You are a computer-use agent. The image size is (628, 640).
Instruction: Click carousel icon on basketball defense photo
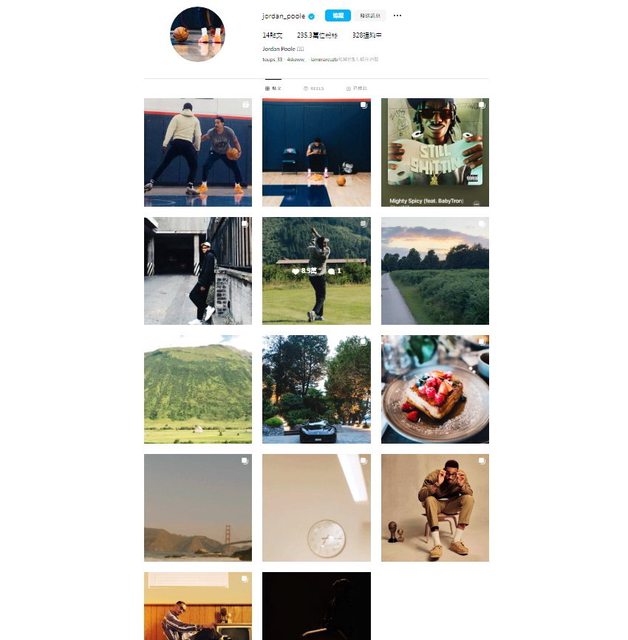point(245,105)
